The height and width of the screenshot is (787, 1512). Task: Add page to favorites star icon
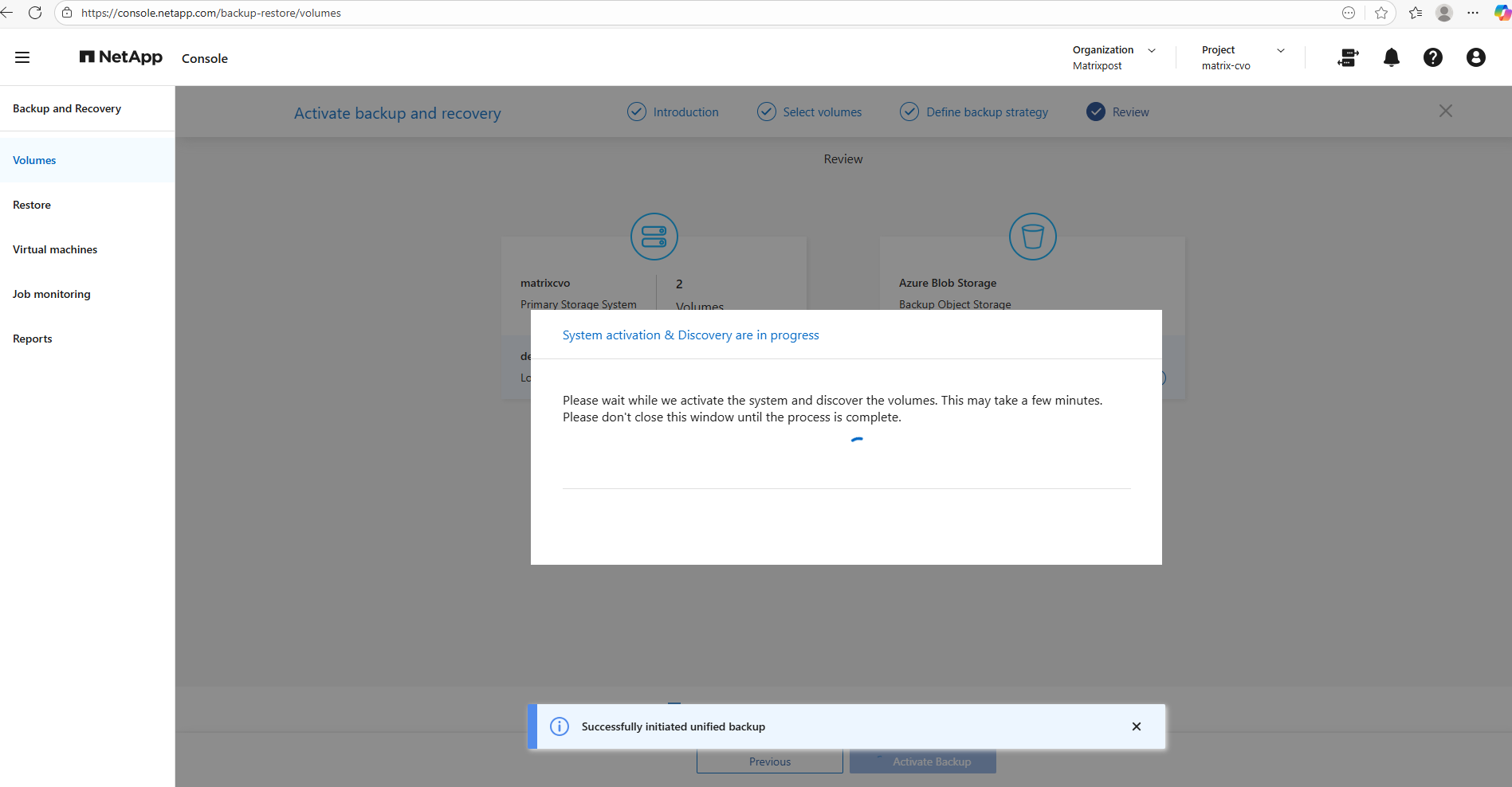pyautogui.click(x=1381, y=13)
